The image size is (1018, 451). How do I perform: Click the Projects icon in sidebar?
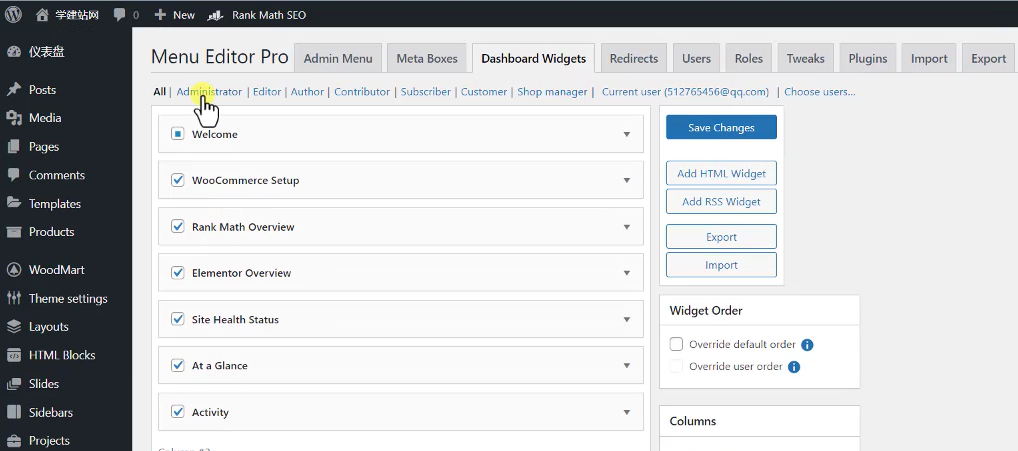[x=14, y=441]
